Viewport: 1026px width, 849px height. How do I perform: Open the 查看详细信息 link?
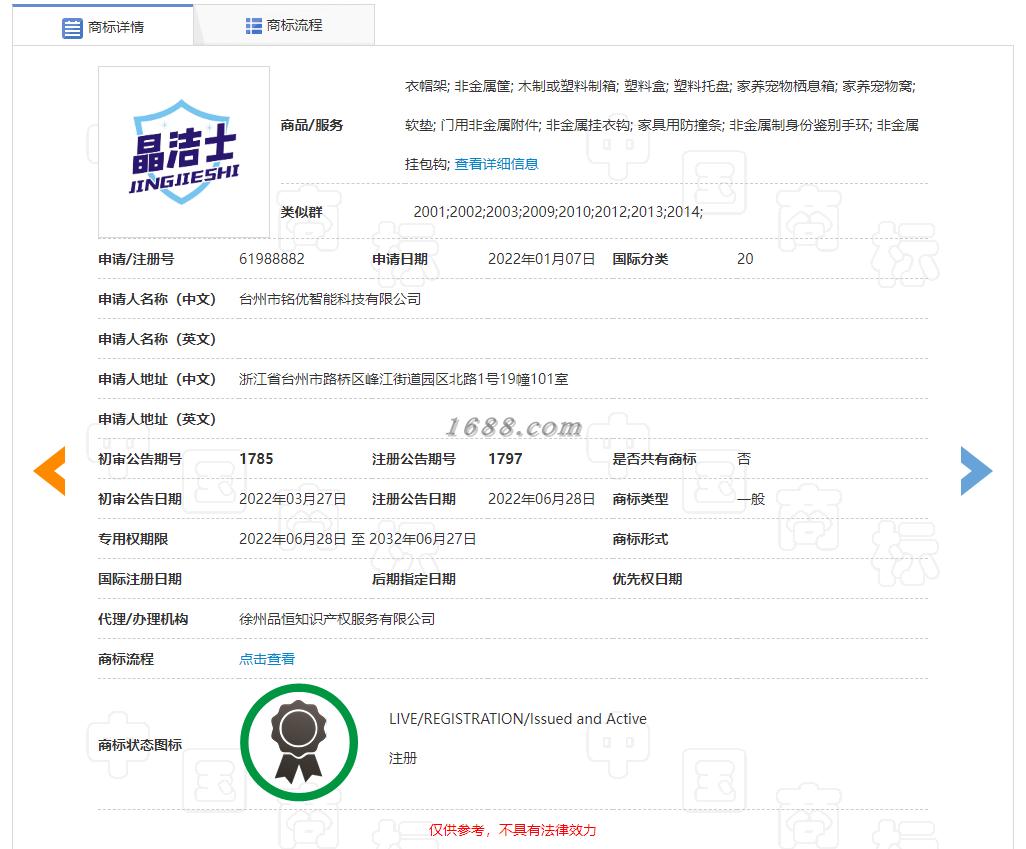496,164
